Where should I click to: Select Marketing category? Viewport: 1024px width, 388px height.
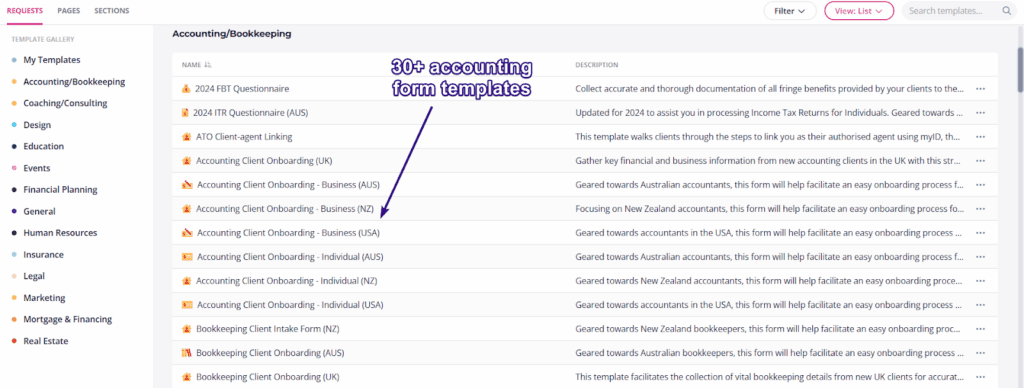pyautogui.click(x=44, y=298)
